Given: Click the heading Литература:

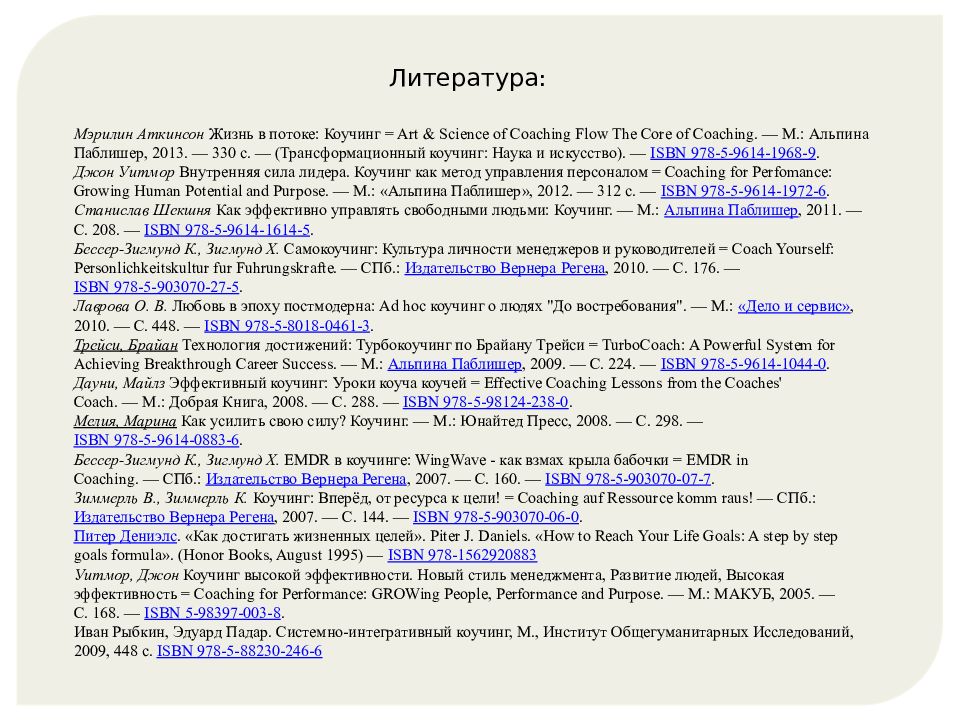Looking at the screenshot, I should click(x=467, y=78).
